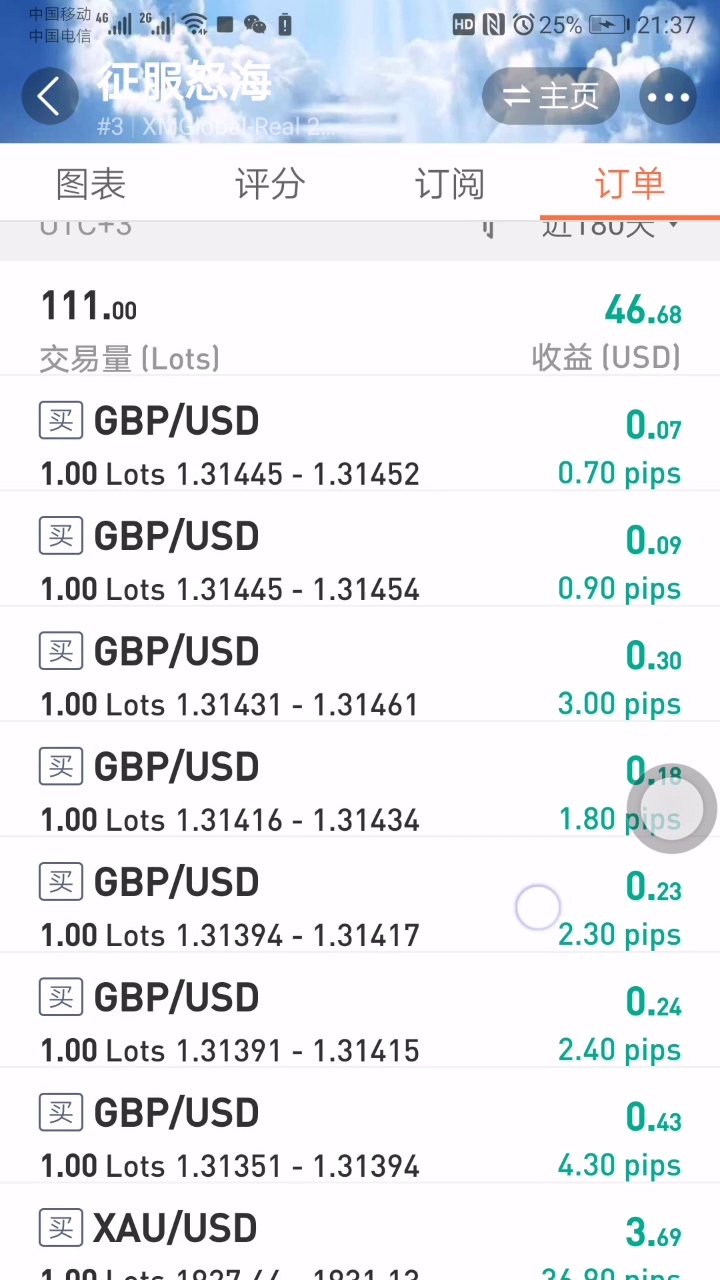Tap the 买 buy icon on XAU/USD order
The image size is (720, 1280).
(x=61, y=1228)
